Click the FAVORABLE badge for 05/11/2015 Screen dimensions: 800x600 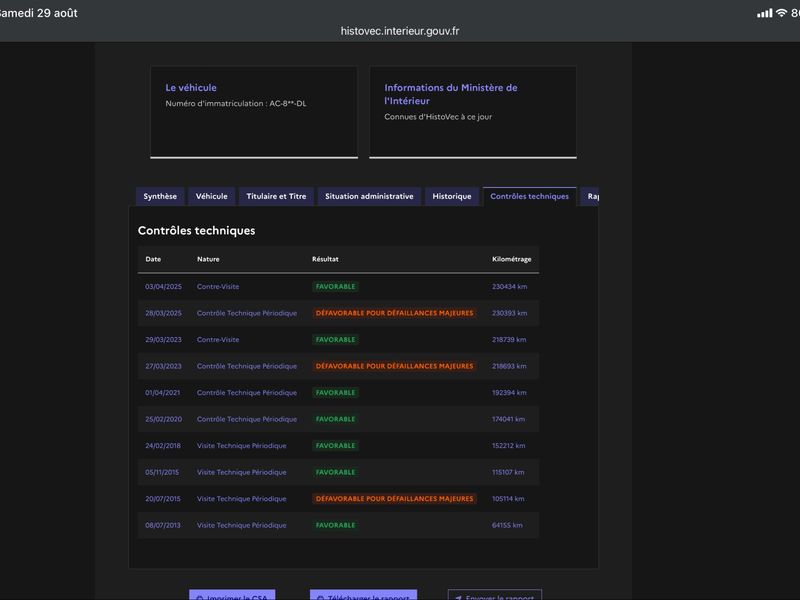click(x=335, y=472)
